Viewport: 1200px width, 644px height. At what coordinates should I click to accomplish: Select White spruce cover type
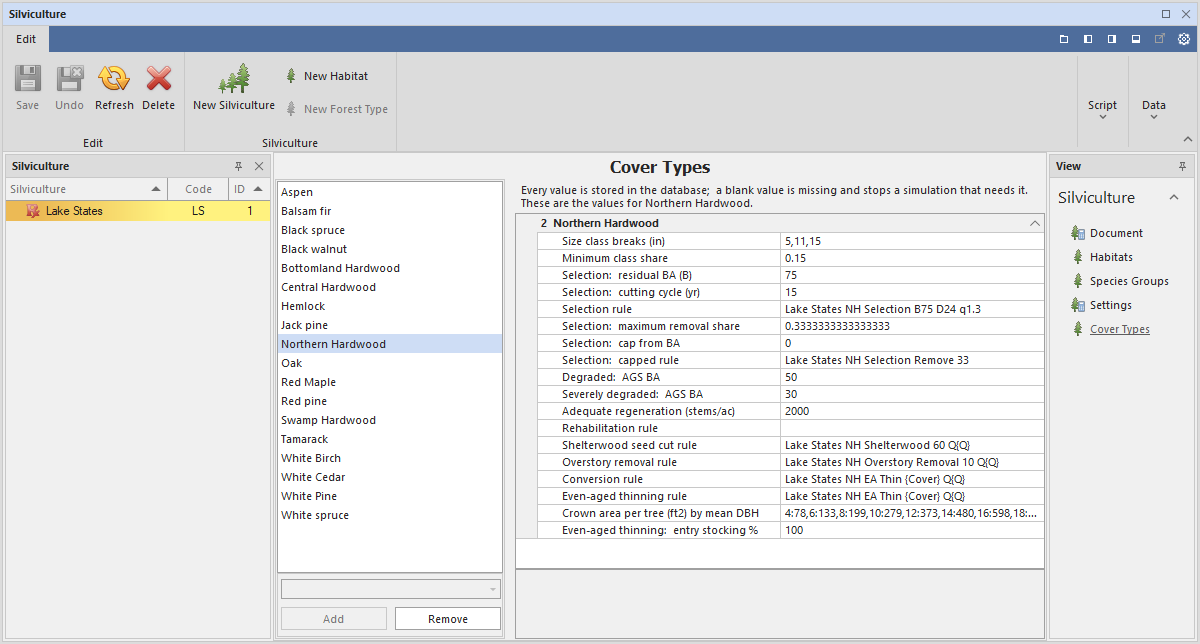(x=390, y=515)
